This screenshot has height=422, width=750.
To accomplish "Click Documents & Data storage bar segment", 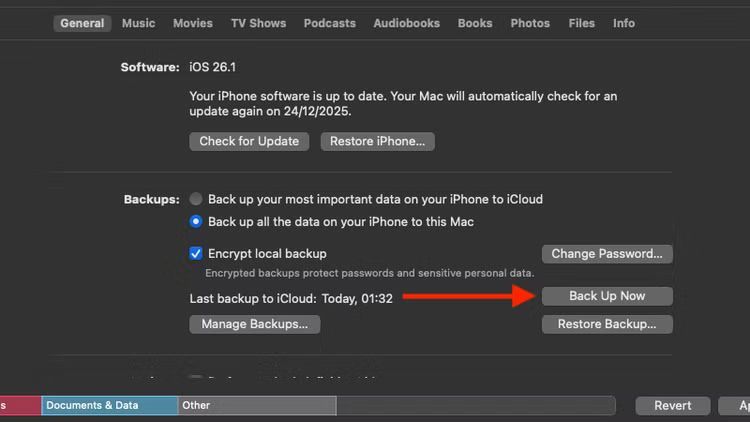I will (x=109, y=405).
